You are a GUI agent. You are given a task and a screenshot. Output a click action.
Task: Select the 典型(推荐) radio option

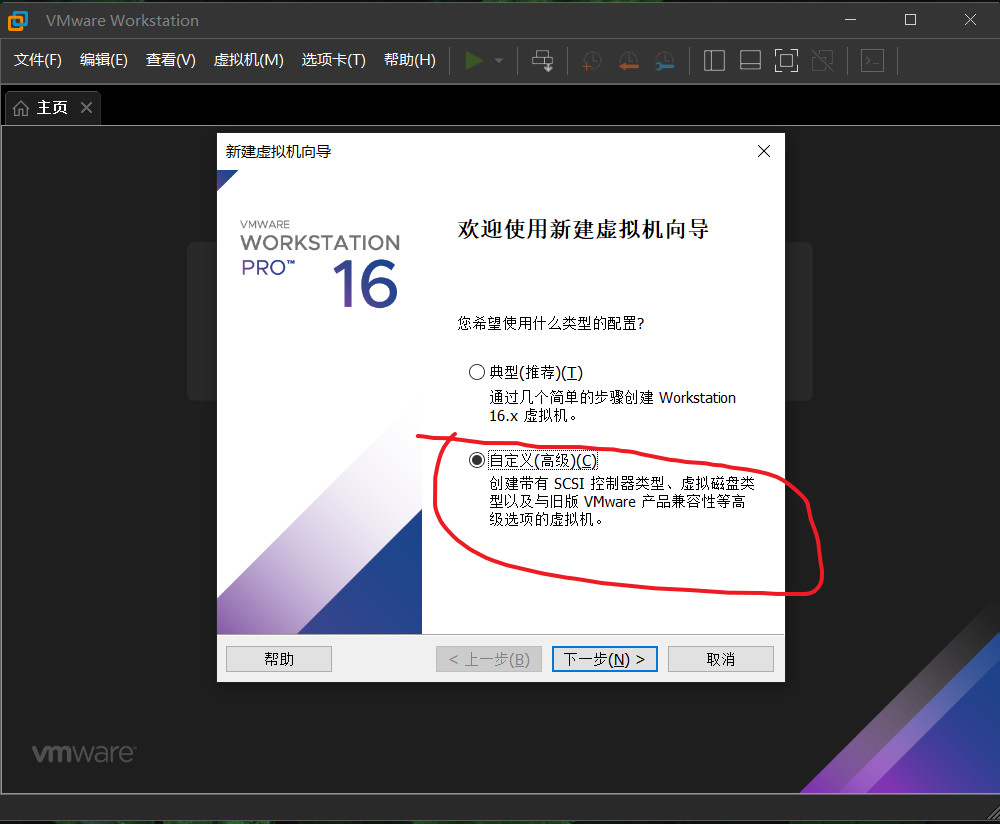pos(476,372)
